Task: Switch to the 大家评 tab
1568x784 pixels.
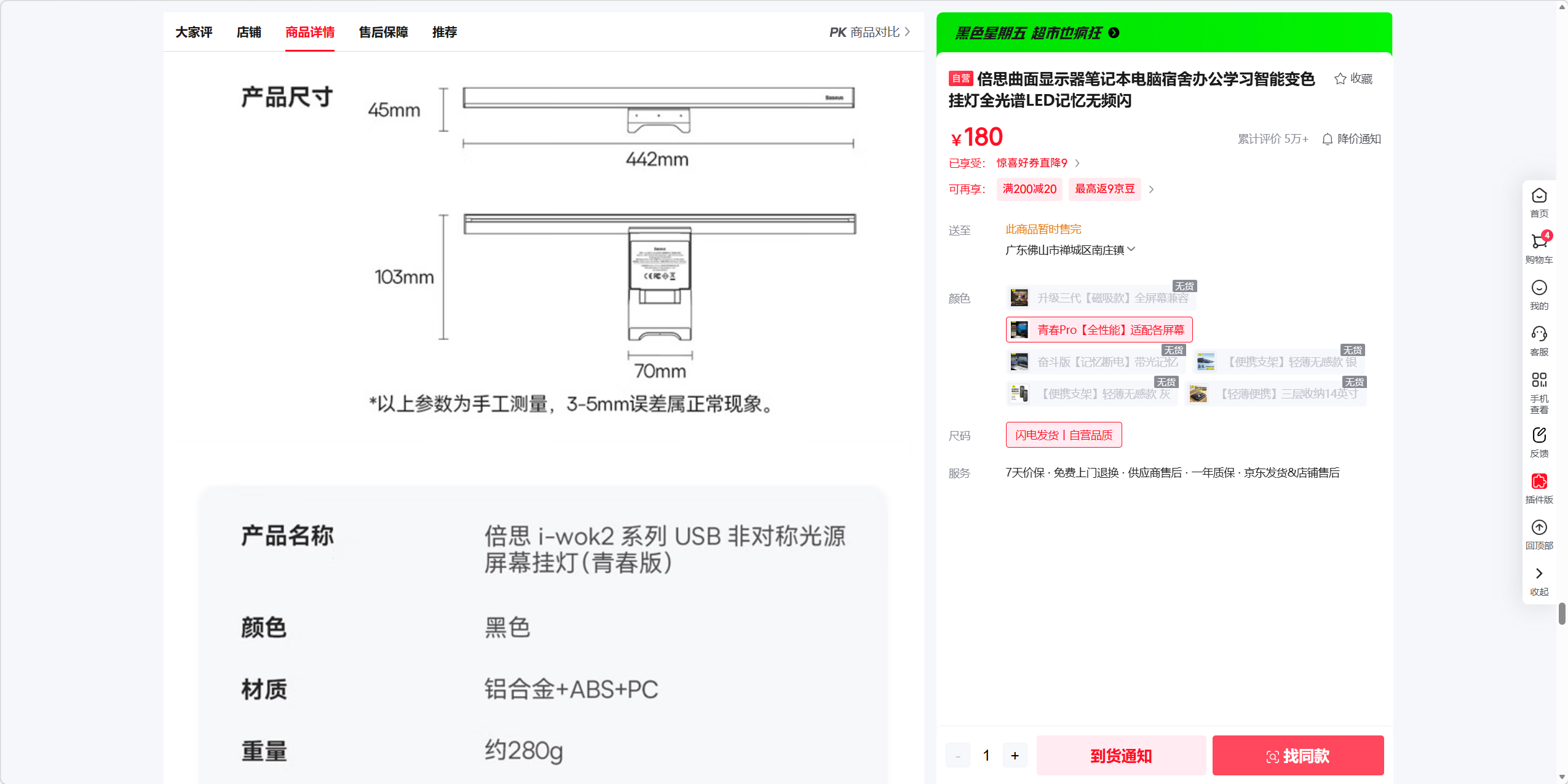Action: [194, 32]
